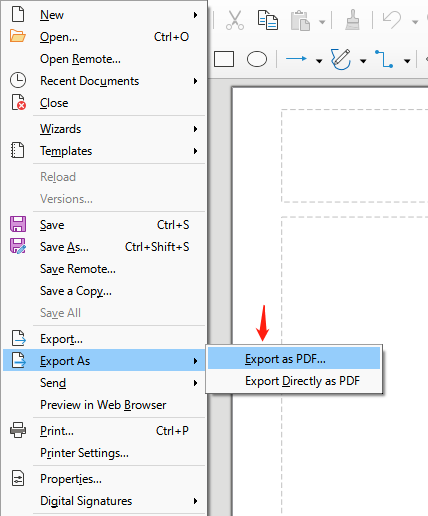Click the Clone Formatting paintbrush icon
This screenshot has height=516, width=428.
pos(352,20)
